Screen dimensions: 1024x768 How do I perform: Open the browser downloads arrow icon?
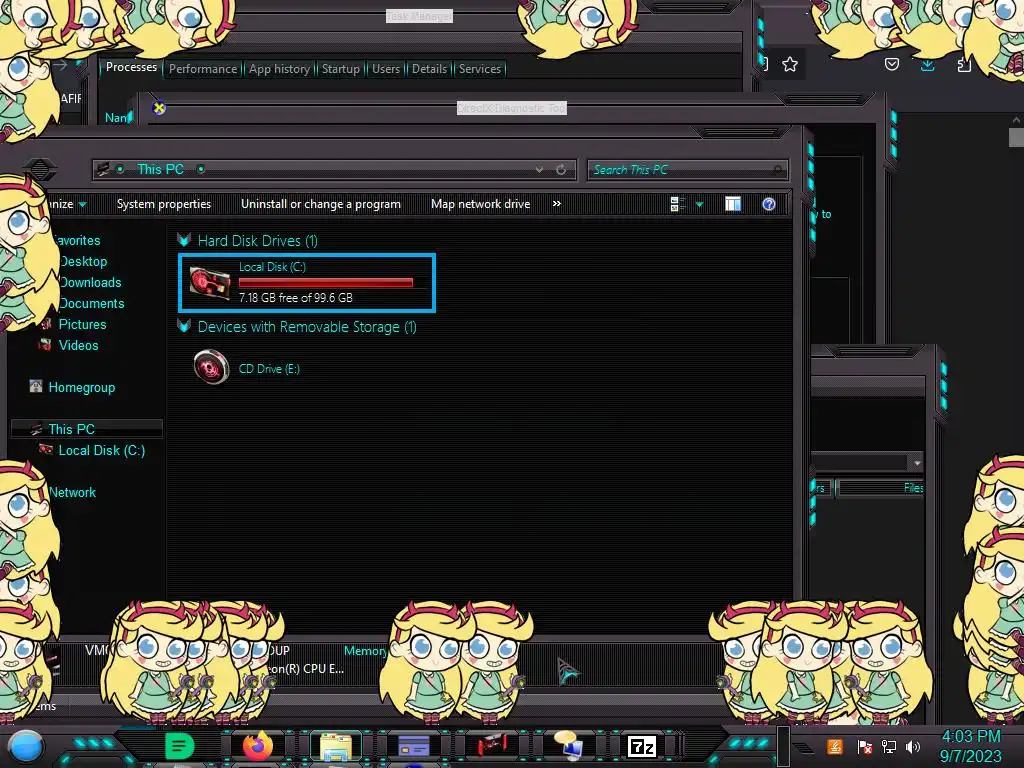(x=927, y=65)
